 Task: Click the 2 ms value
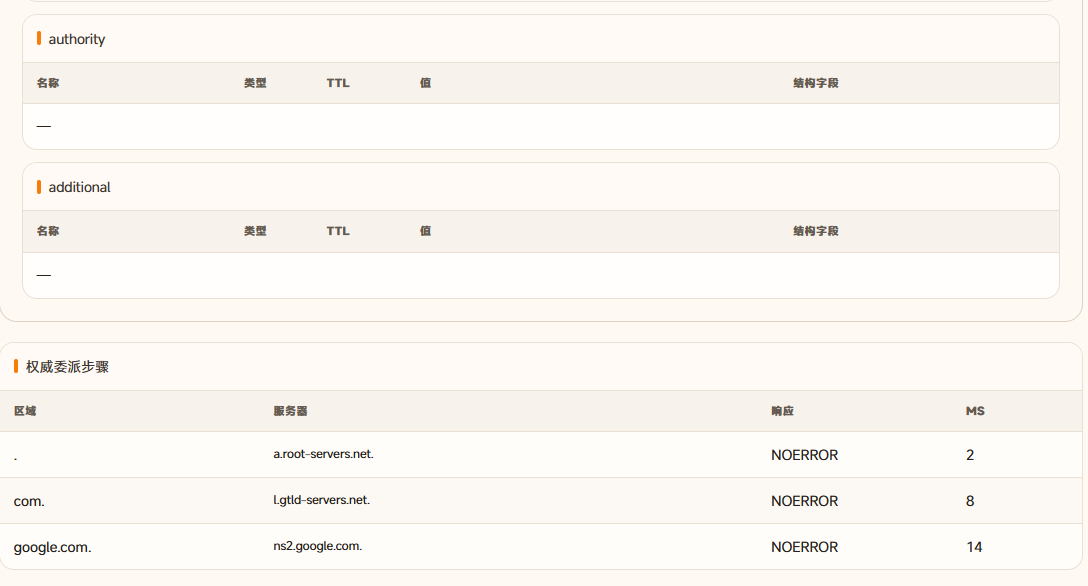[x=970, y=456]
